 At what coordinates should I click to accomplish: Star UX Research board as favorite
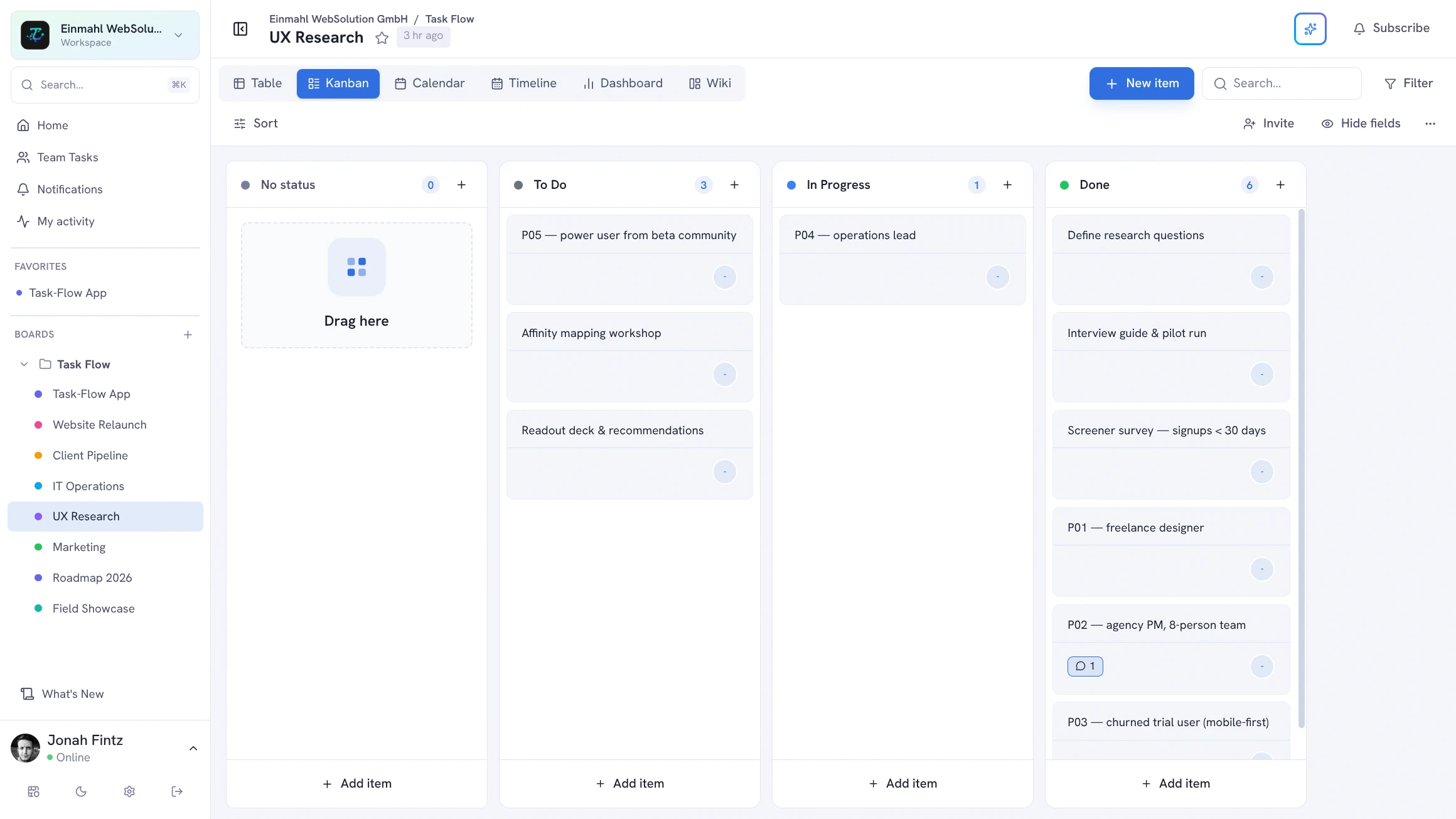click(382, 38)
